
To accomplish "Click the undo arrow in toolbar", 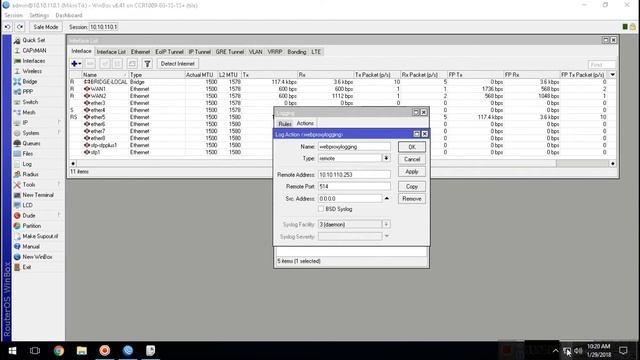I will (7, 27).
